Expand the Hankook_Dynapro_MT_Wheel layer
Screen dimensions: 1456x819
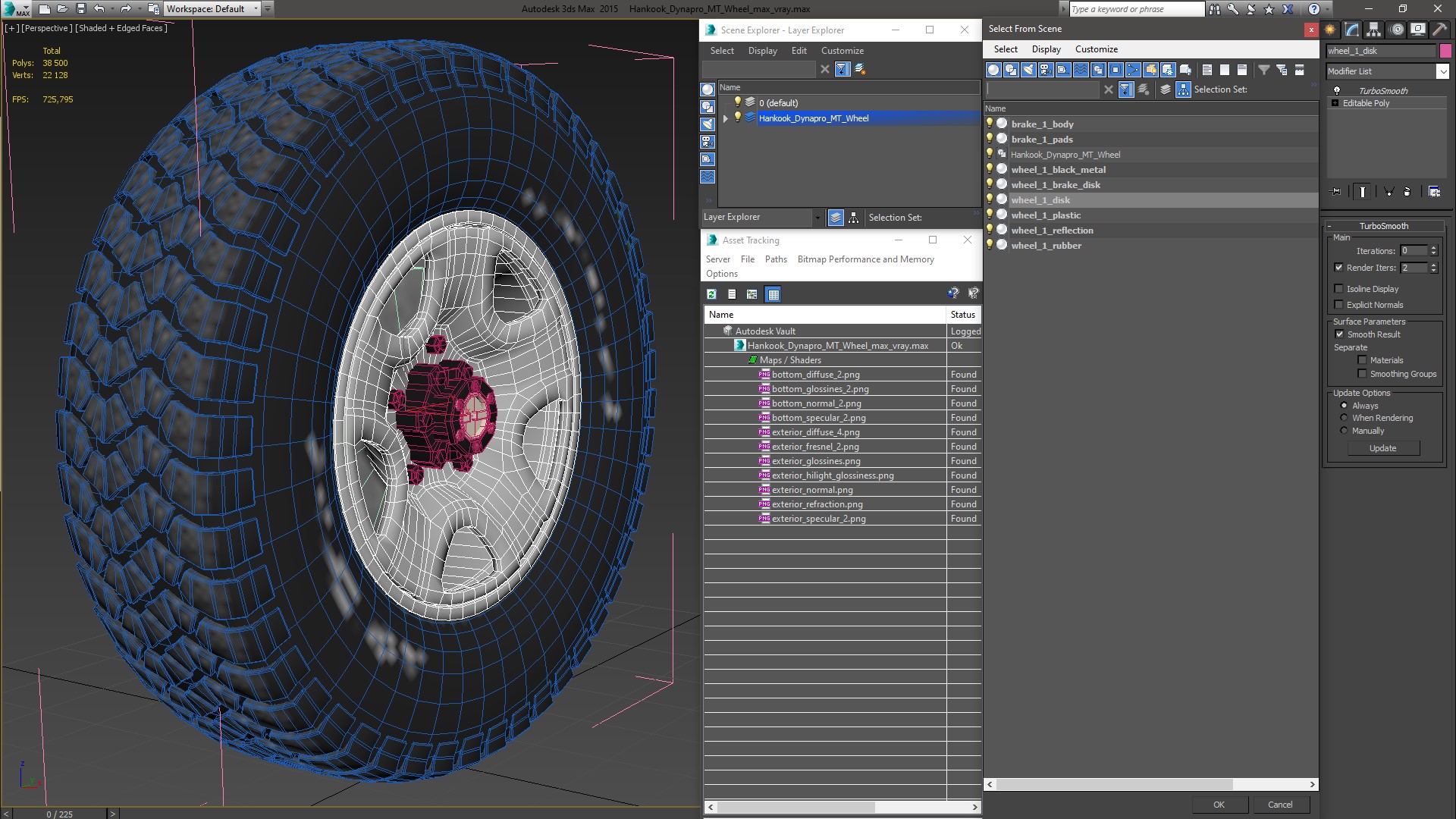[726, 118]
